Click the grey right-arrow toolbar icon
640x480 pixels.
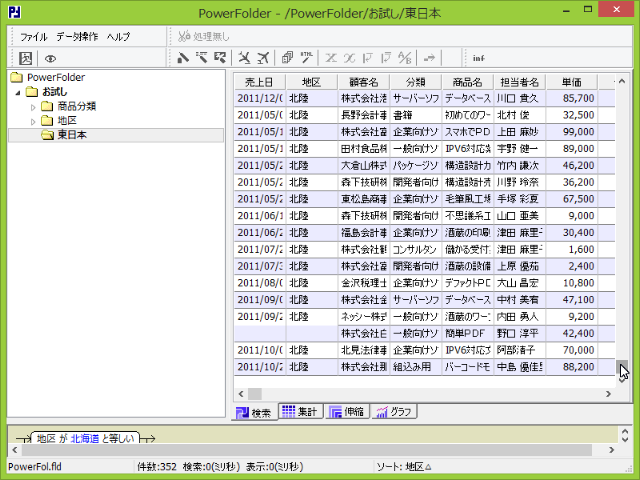429,58
